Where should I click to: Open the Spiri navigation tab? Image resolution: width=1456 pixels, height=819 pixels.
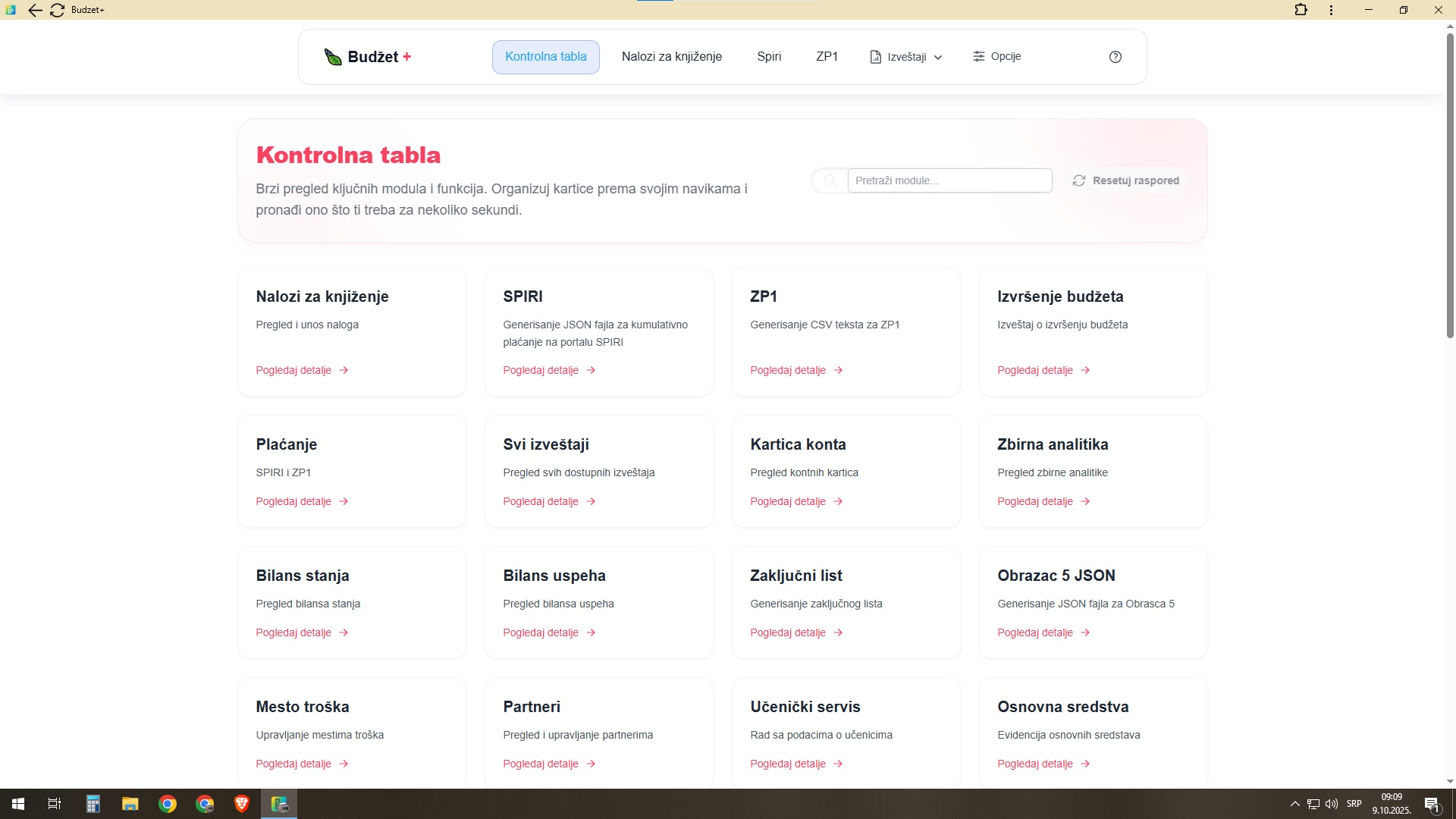point(768,57)
